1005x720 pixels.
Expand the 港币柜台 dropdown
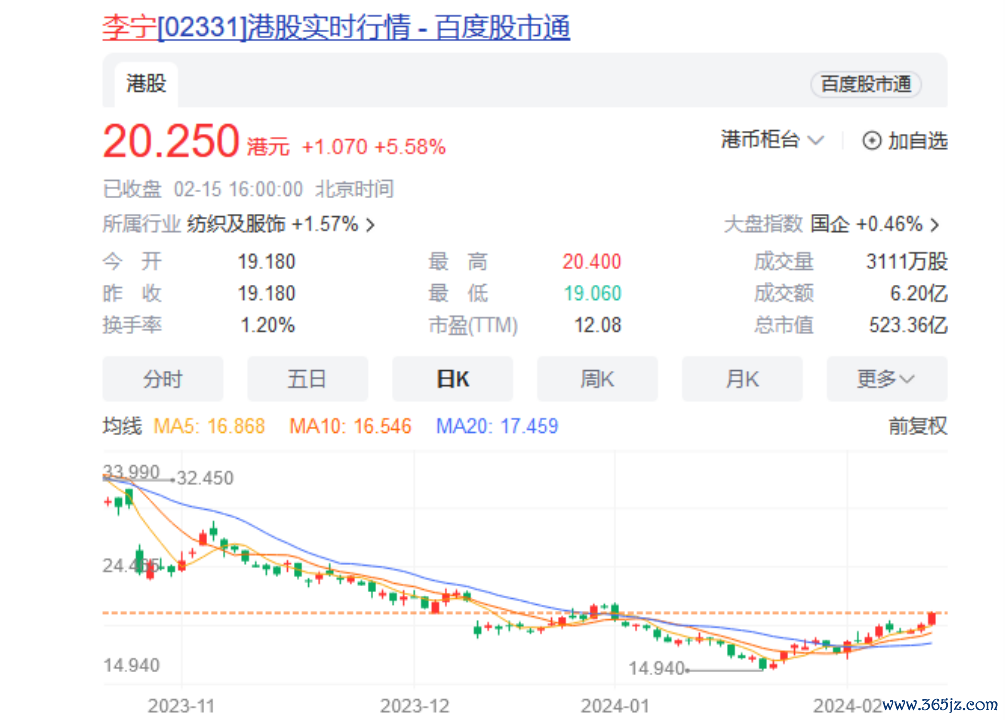pyautogui.click(x=772, y=139)
